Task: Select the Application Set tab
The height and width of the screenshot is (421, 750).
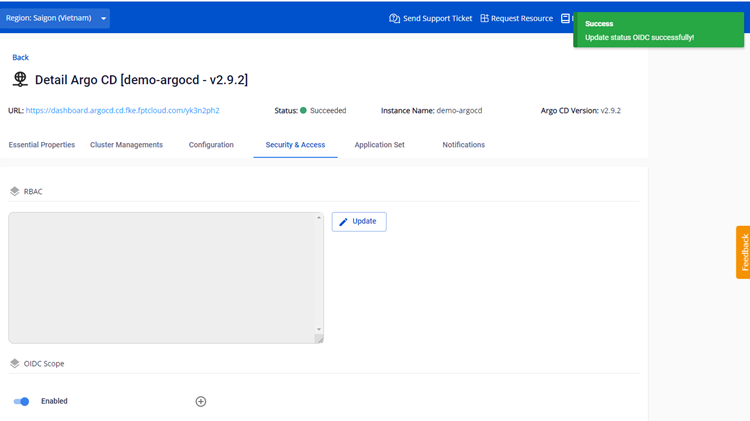Action: point(379,145)
